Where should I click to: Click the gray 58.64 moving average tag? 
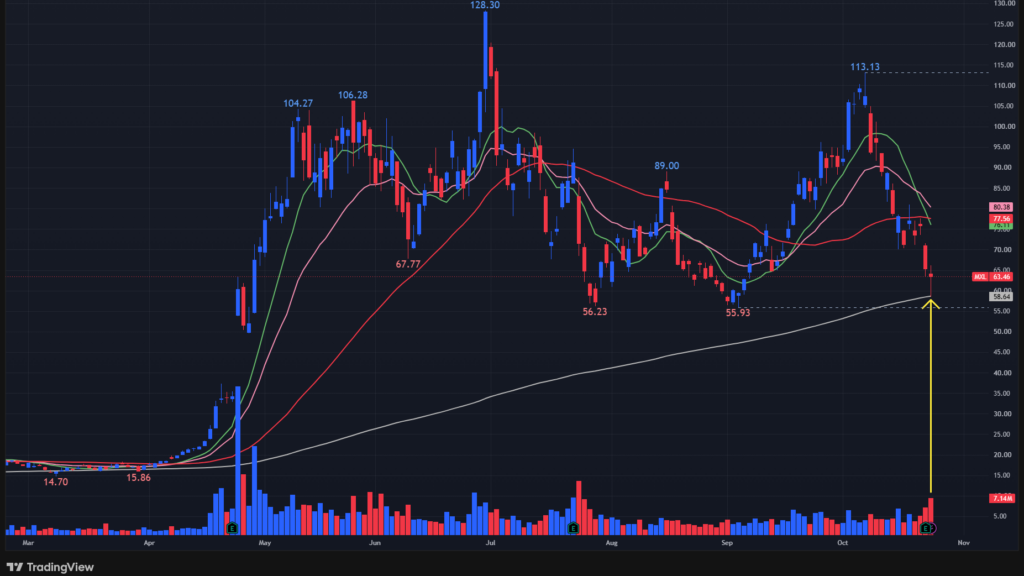click(x=1001, y=296)
